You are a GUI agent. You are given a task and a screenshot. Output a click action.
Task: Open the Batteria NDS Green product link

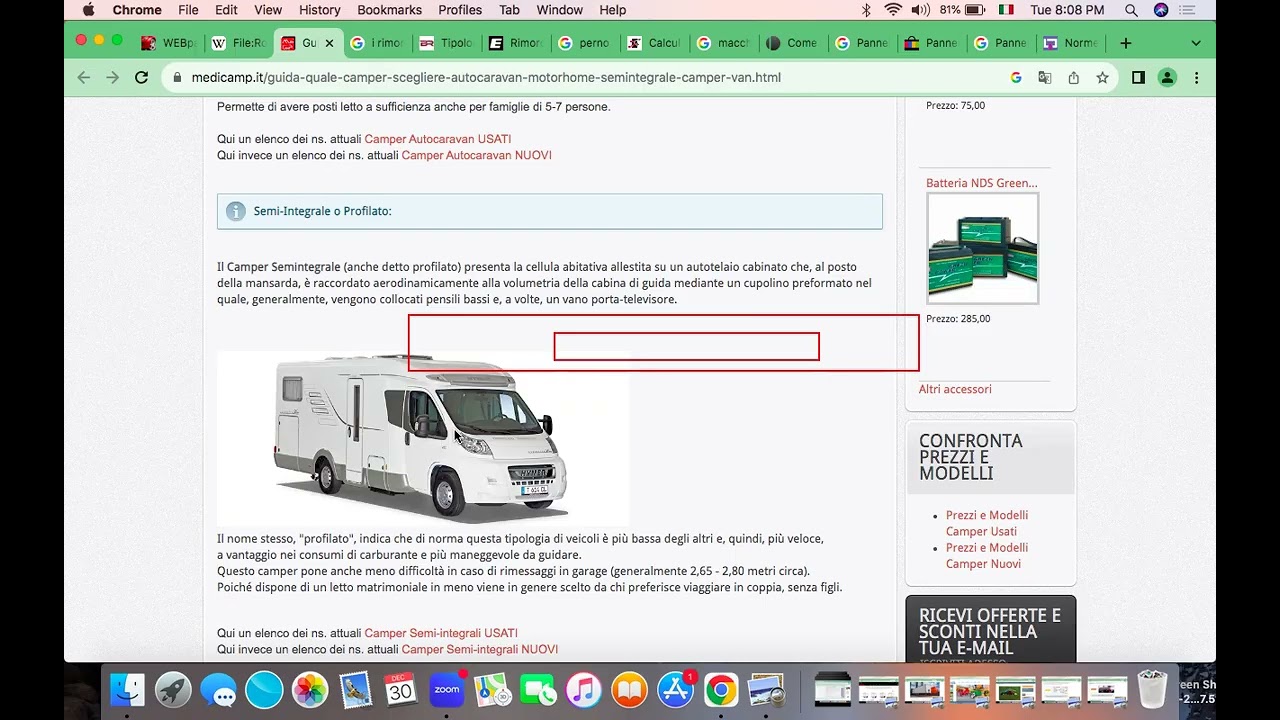tap(982, 183)
